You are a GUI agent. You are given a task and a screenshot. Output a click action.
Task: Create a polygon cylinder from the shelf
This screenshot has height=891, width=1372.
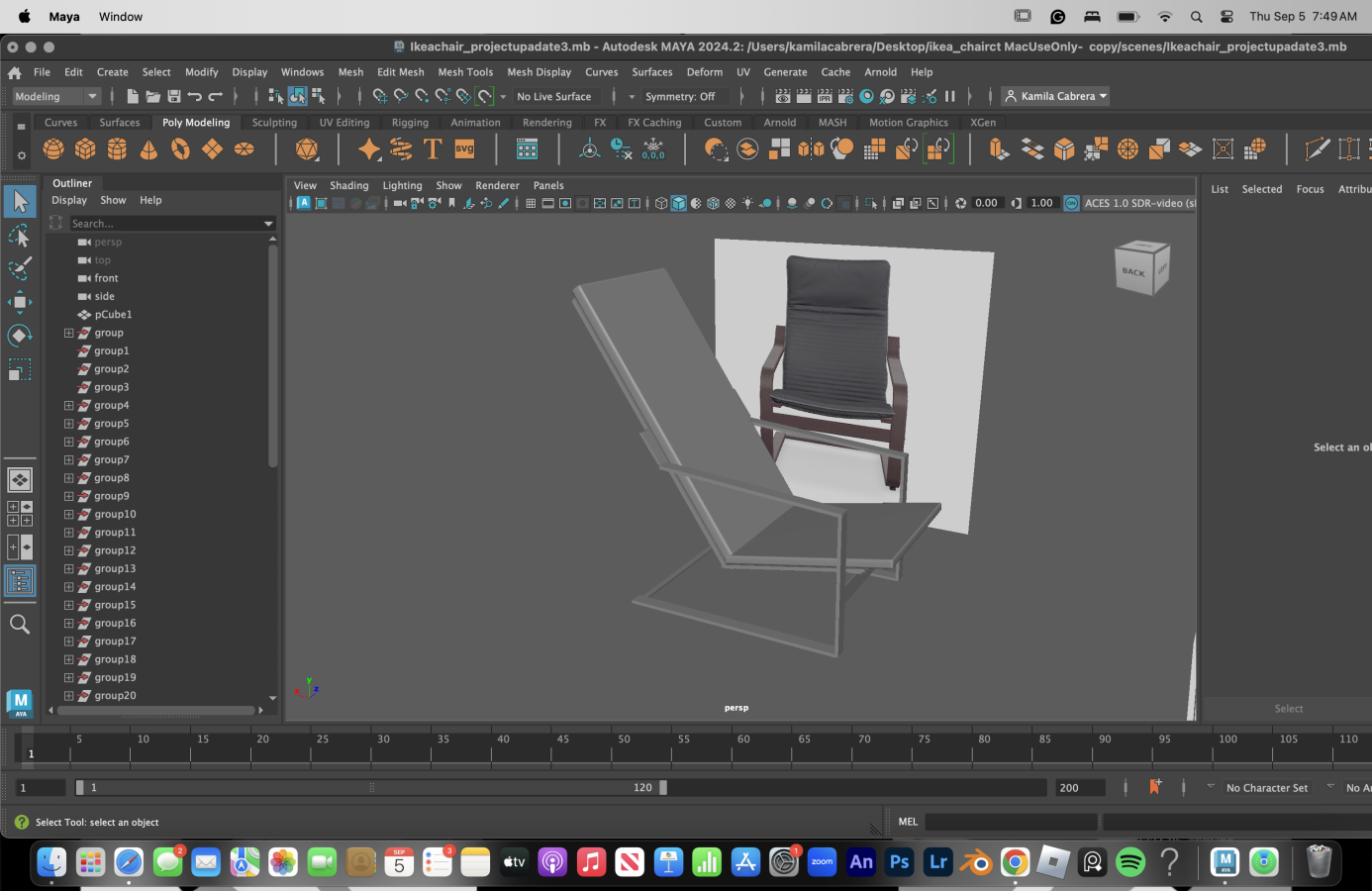[117, 149]
